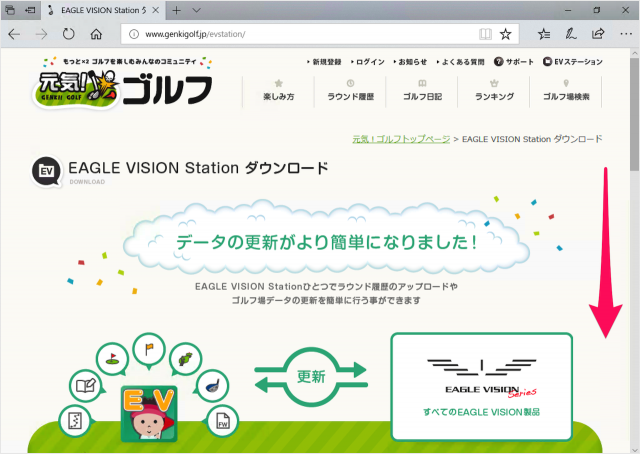Viewport: 640px width, 454px height.
Task: Open the tab preview dropdown chevron
Action: [196, 10]
